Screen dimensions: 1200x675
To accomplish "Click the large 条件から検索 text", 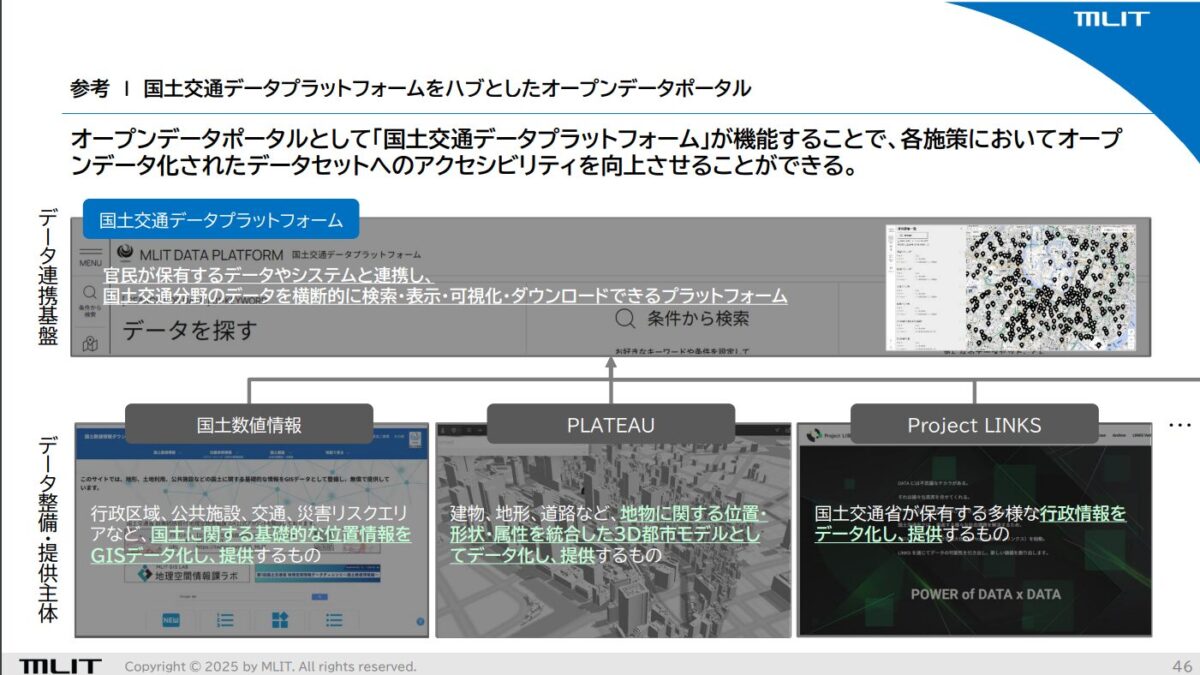I will (698, 319).
